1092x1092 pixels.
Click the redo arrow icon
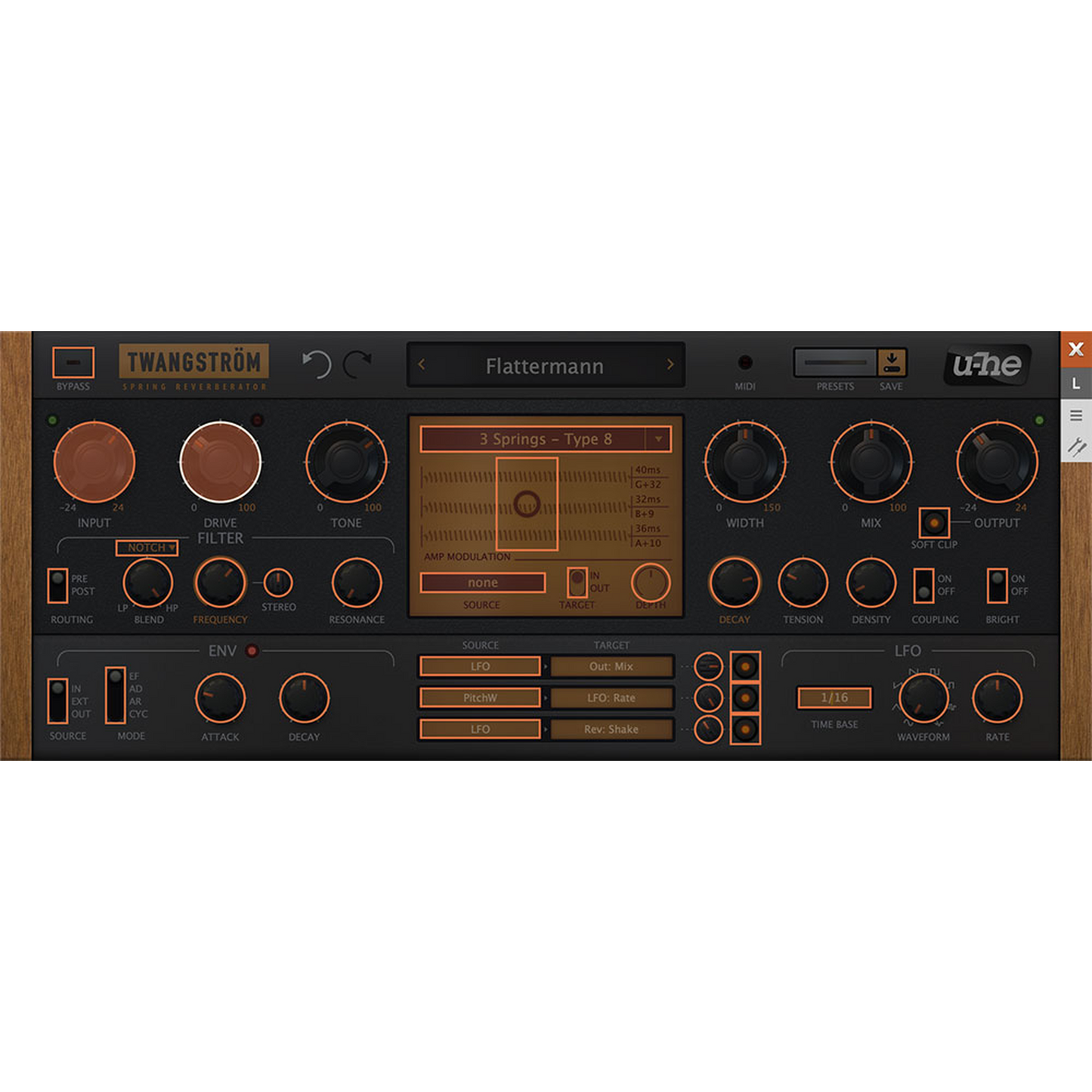(357, 364)
